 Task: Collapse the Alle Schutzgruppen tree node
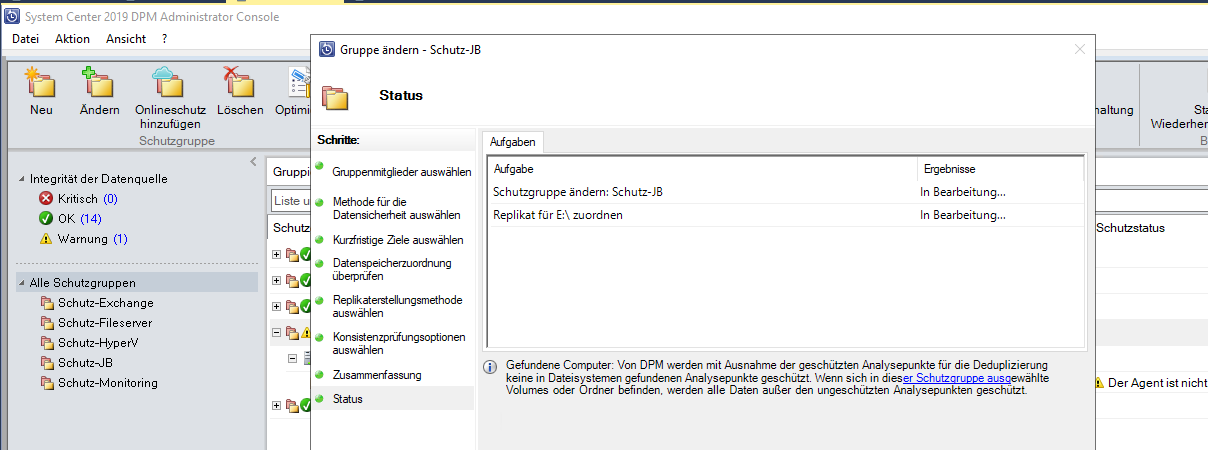click(23, 283)
